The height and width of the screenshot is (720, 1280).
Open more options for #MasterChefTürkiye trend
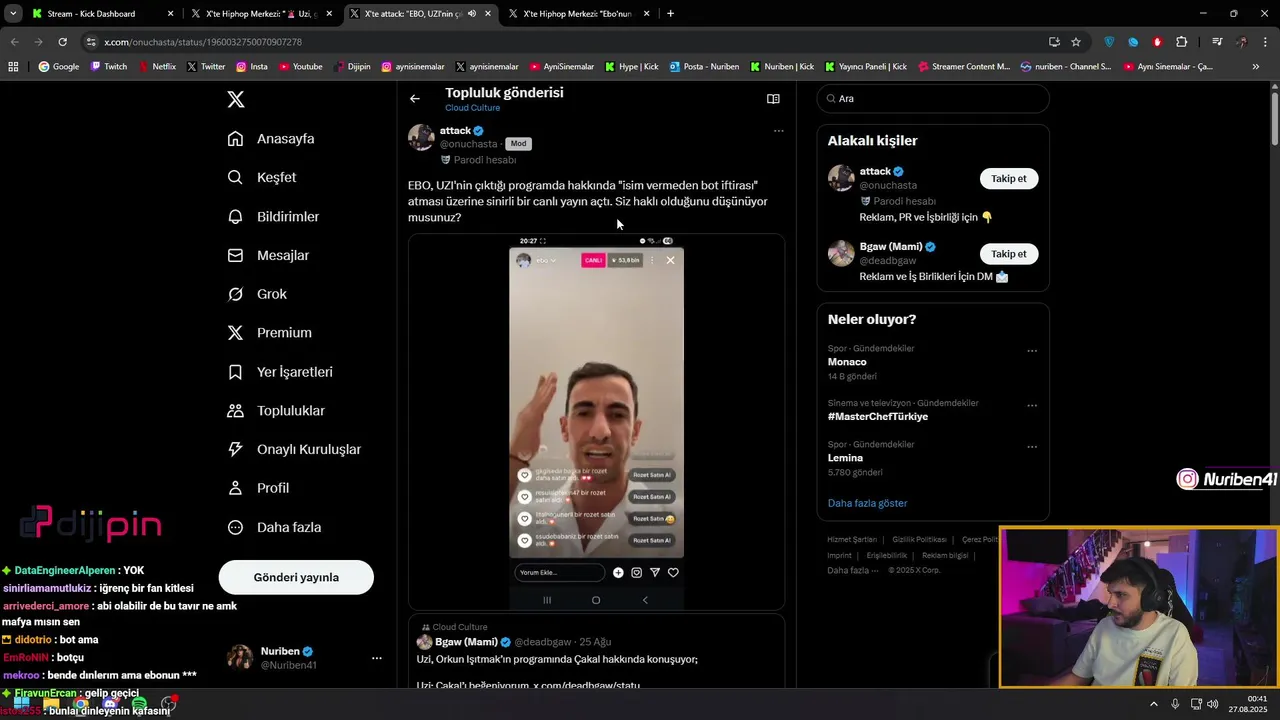coord(1032,406)
